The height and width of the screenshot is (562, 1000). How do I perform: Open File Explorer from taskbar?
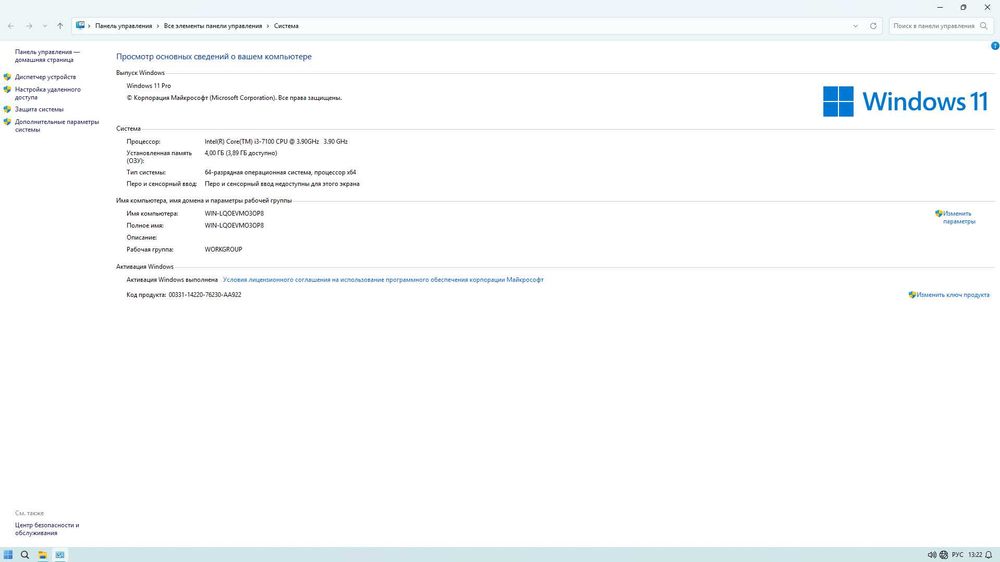(x=42, y=555)
